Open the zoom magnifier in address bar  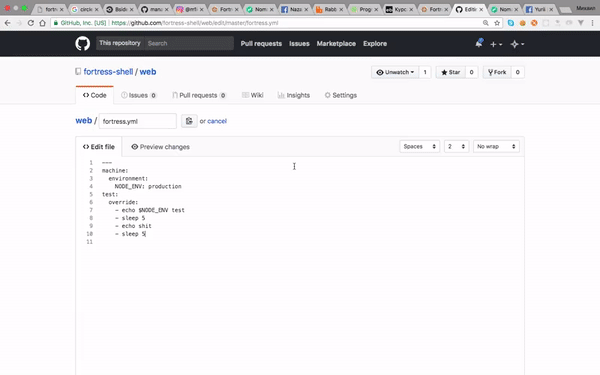coord(486,23)
